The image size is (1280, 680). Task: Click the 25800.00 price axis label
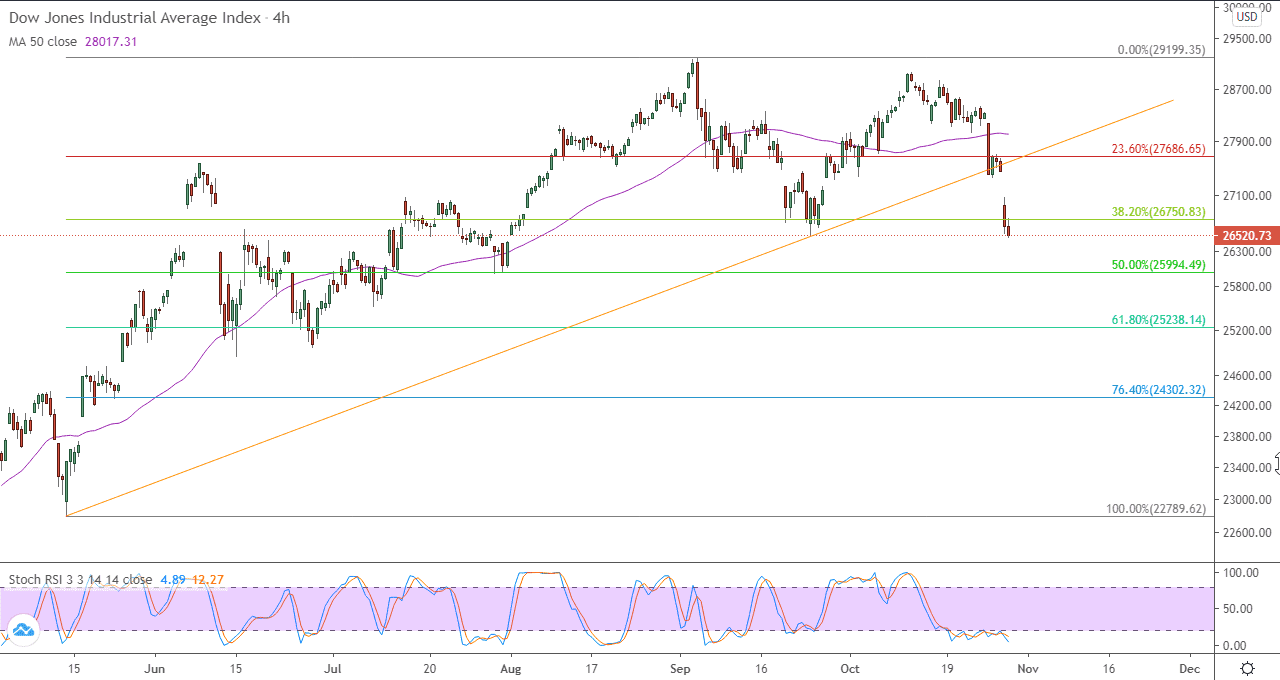pos(1246,287)
